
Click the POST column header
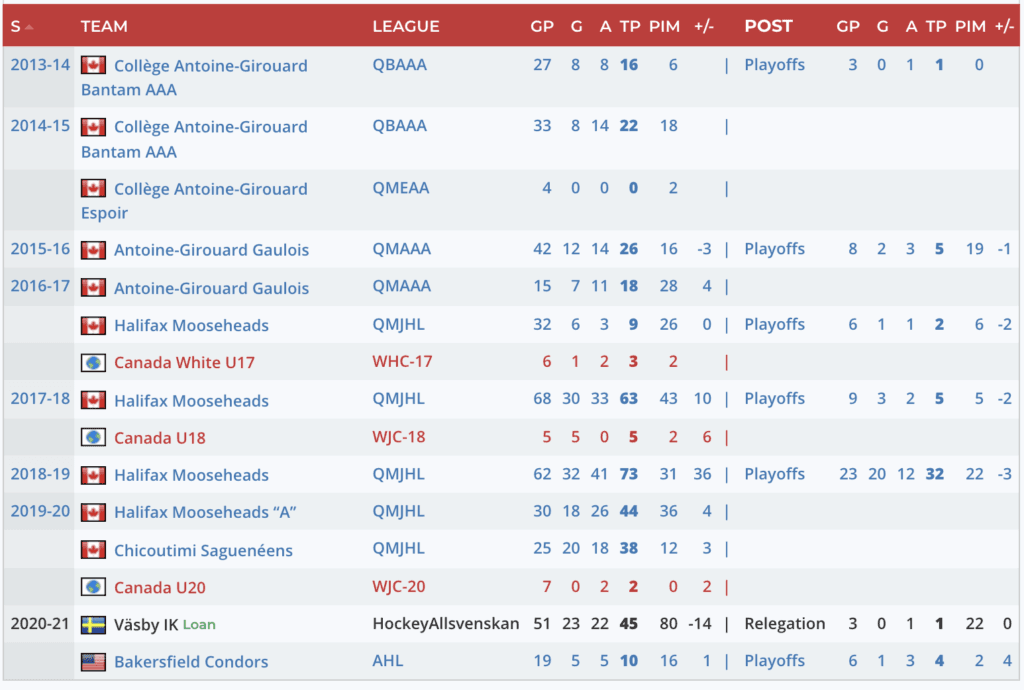coord(768,26)
